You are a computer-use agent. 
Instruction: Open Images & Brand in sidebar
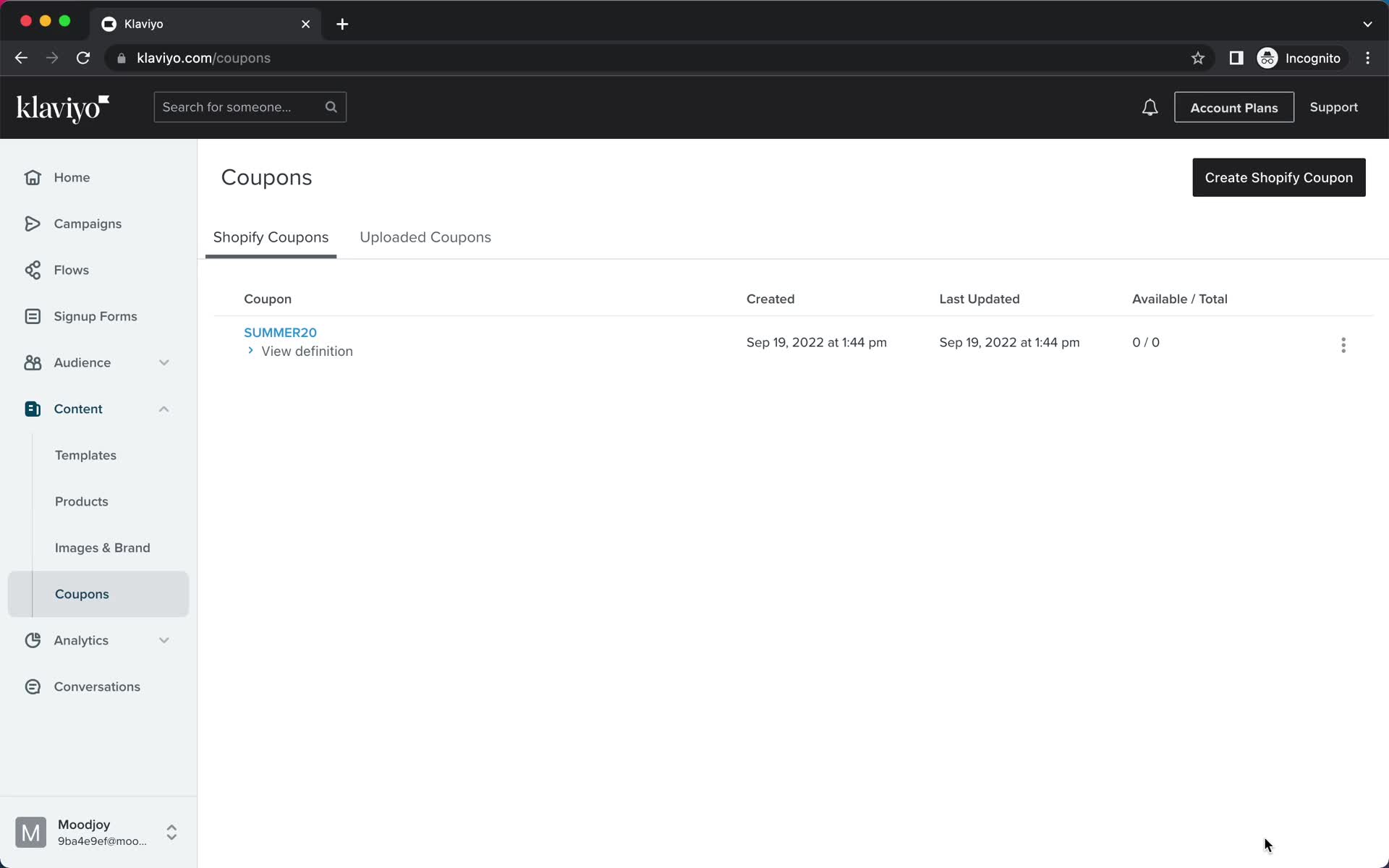click(x=103, y=548)
